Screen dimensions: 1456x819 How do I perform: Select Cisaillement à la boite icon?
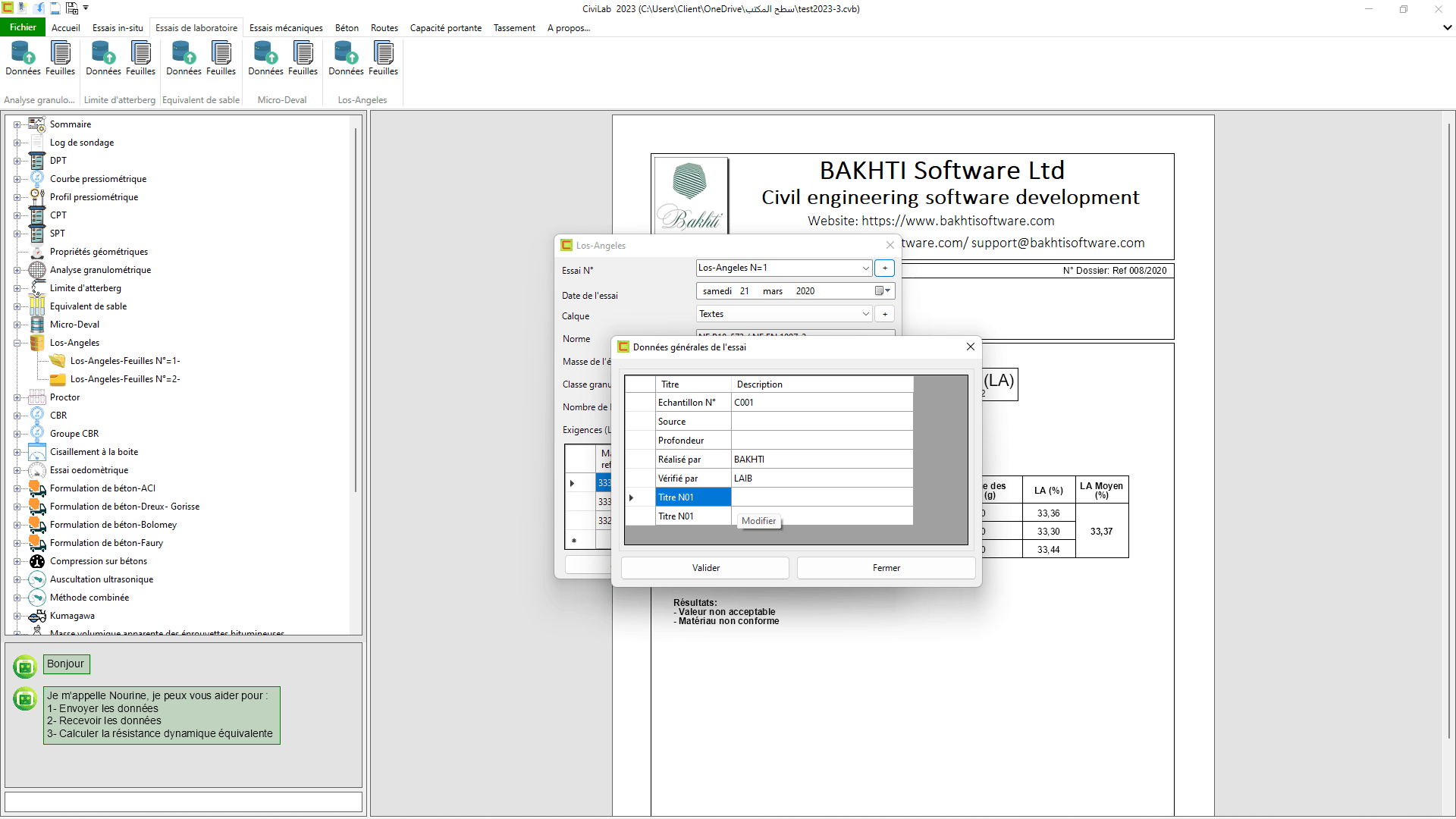(x=37, y=451)
